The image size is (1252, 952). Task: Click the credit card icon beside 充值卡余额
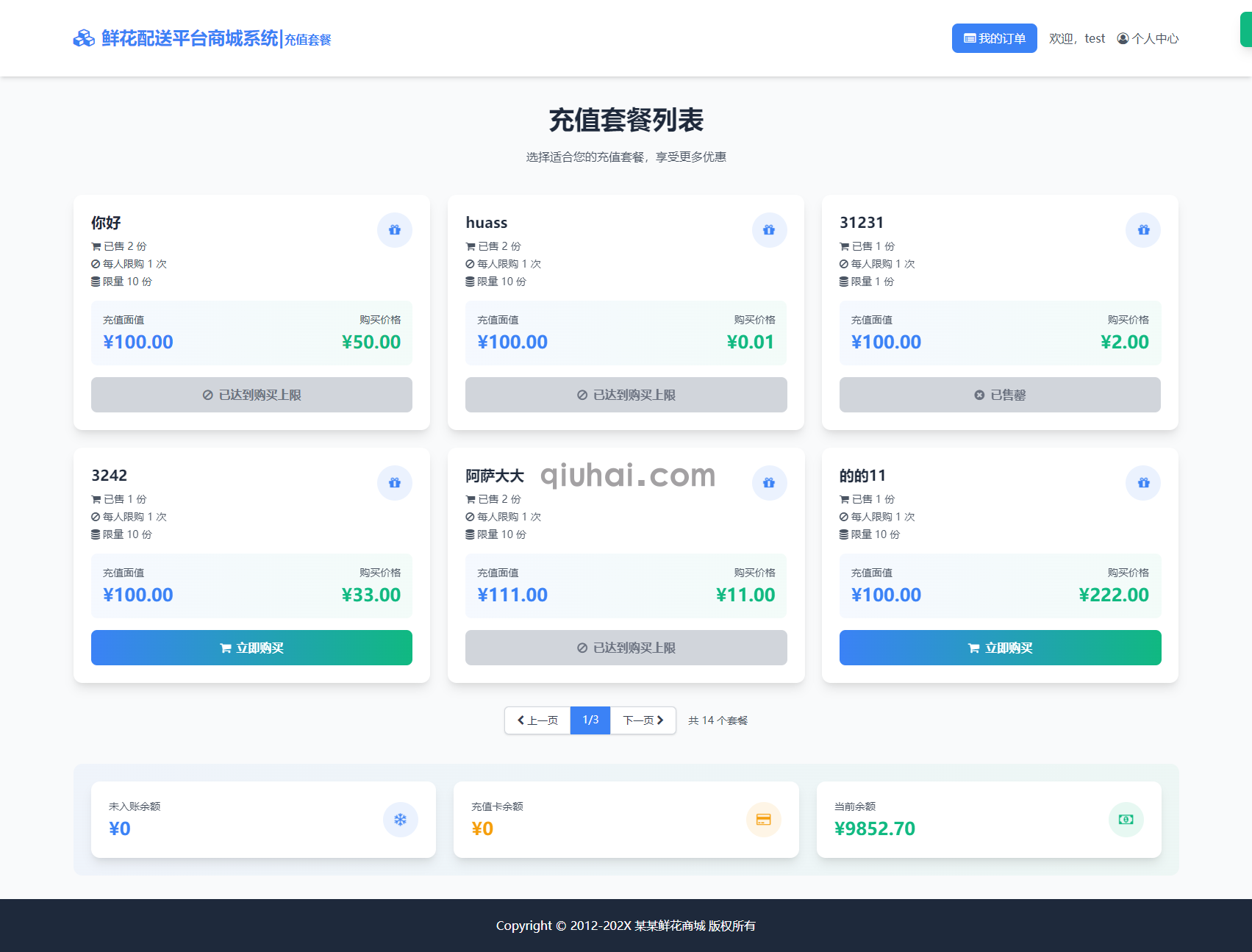tap(763, 820)
